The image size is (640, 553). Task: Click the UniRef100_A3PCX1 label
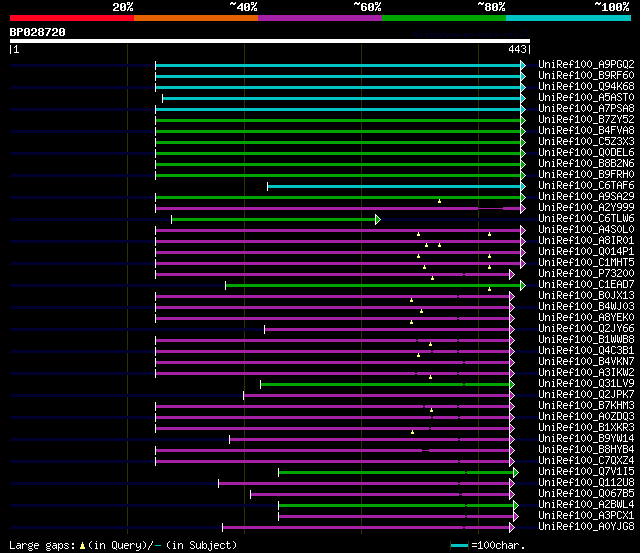coord(586,516)
